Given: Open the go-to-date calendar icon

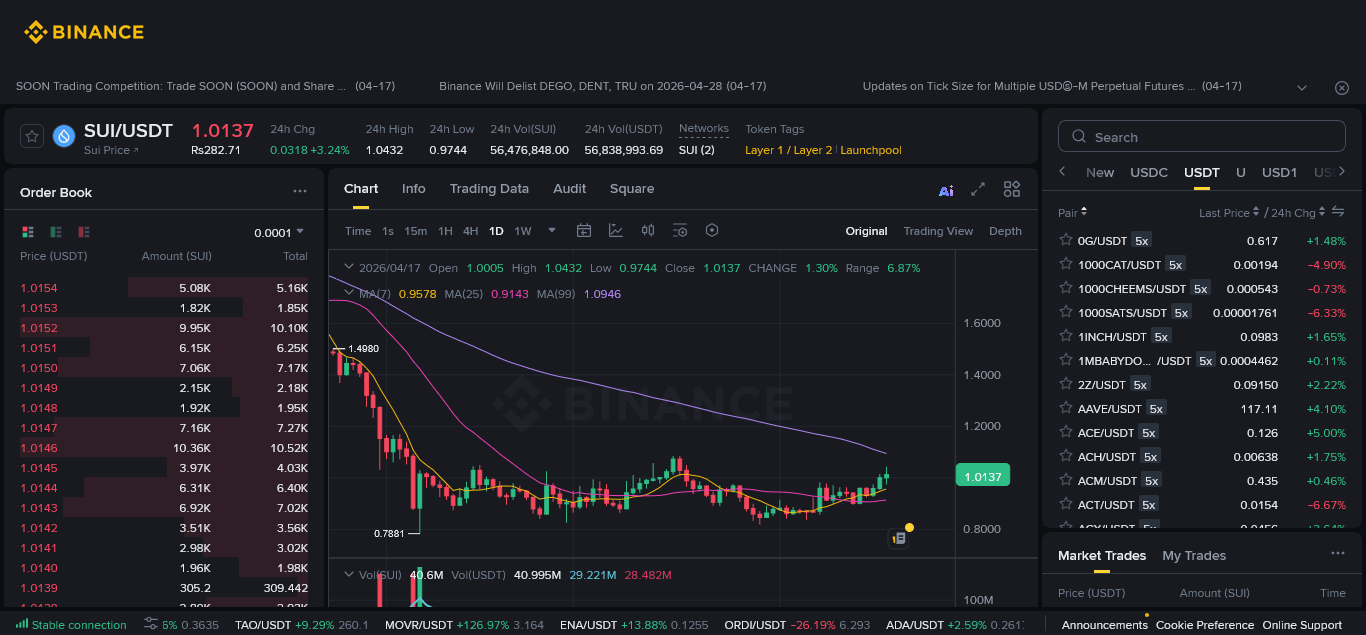Looking at the screenshot, I should [x=584, y=231].
